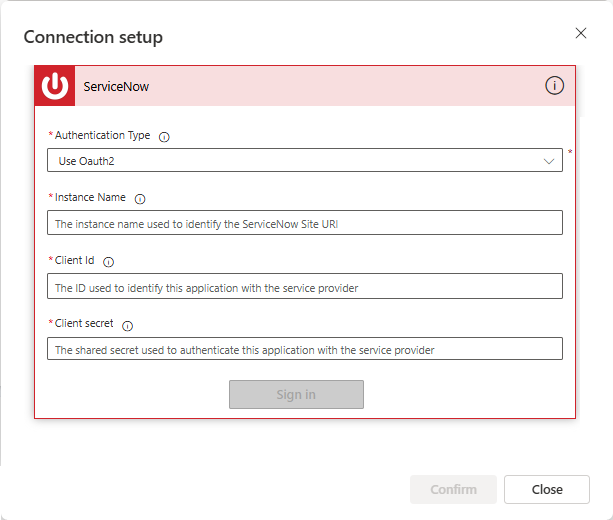Screen dimensions: 613x520
Task: Click the Client secret field label
Action: [x=84, y=324]
